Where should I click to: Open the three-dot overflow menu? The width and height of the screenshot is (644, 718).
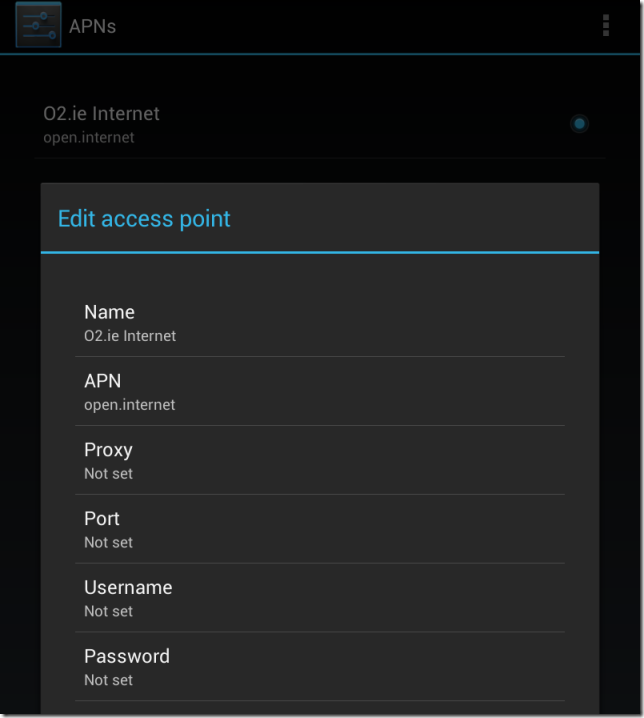pos(606,26)
